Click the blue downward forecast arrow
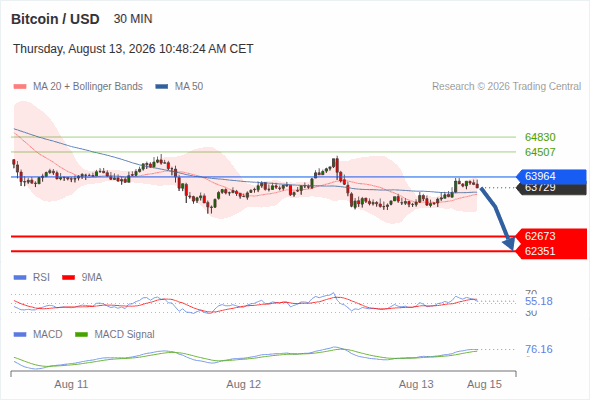This screenshot has height=400, width=590. pos(497,218)
